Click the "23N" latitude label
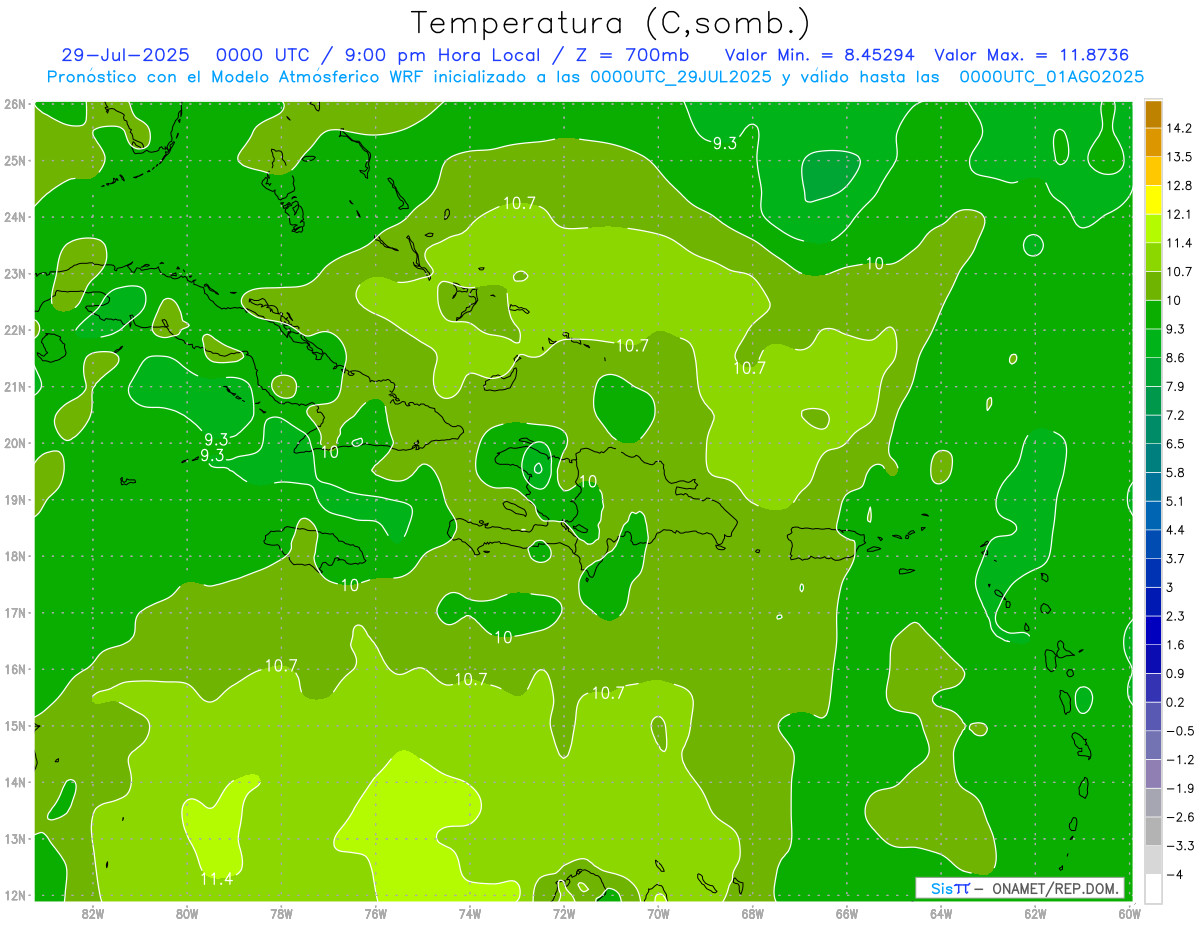Image resolution: width=1200 pixels, height=927 pixels. pyautogui.click(x=15, y=273)
